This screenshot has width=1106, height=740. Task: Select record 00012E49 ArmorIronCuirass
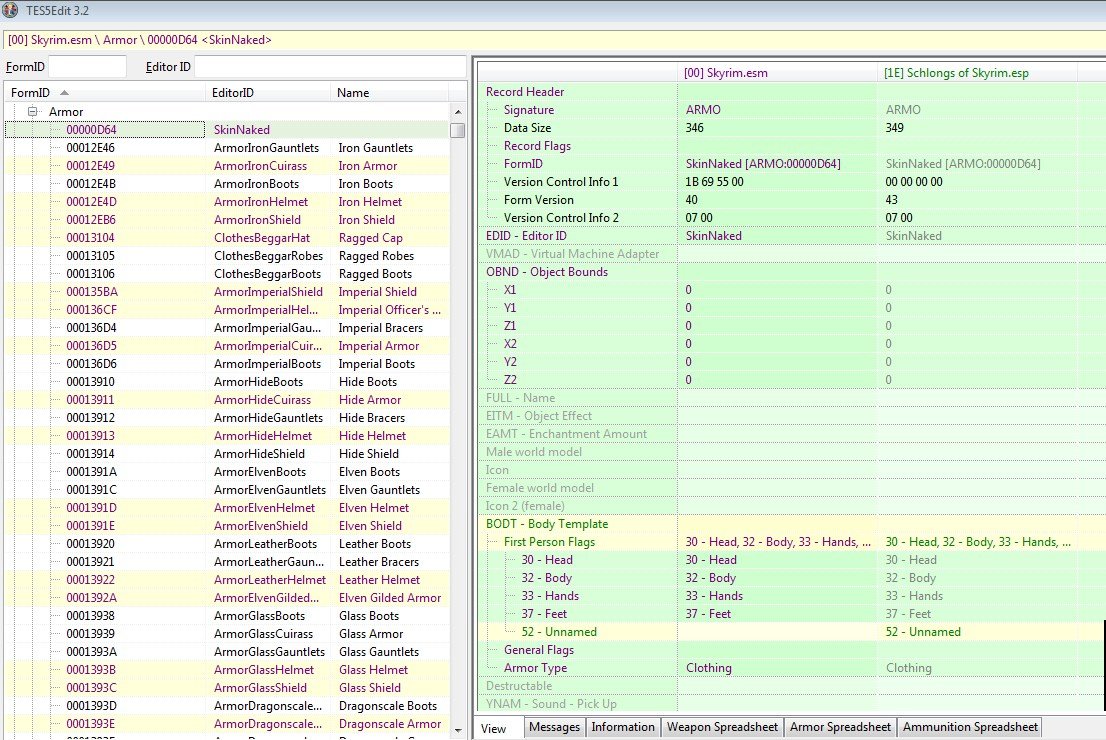coord(227,166)
